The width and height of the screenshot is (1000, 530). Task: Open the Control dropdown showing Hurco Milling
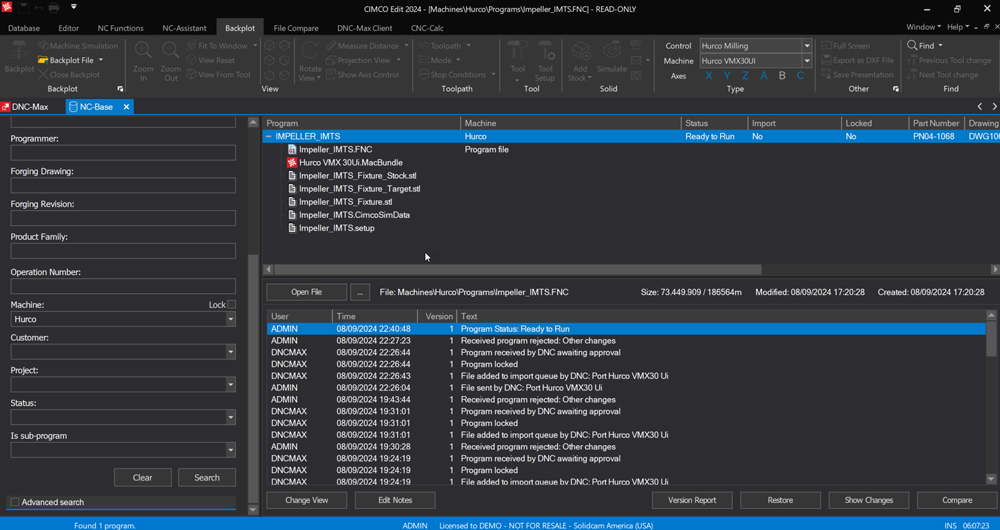click(807, 46)
